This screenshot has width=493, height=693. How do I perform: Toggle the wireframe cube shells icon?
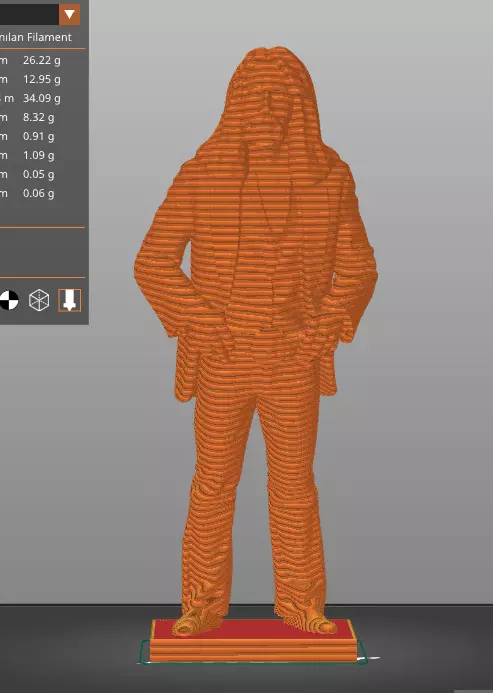pos(39,301)
